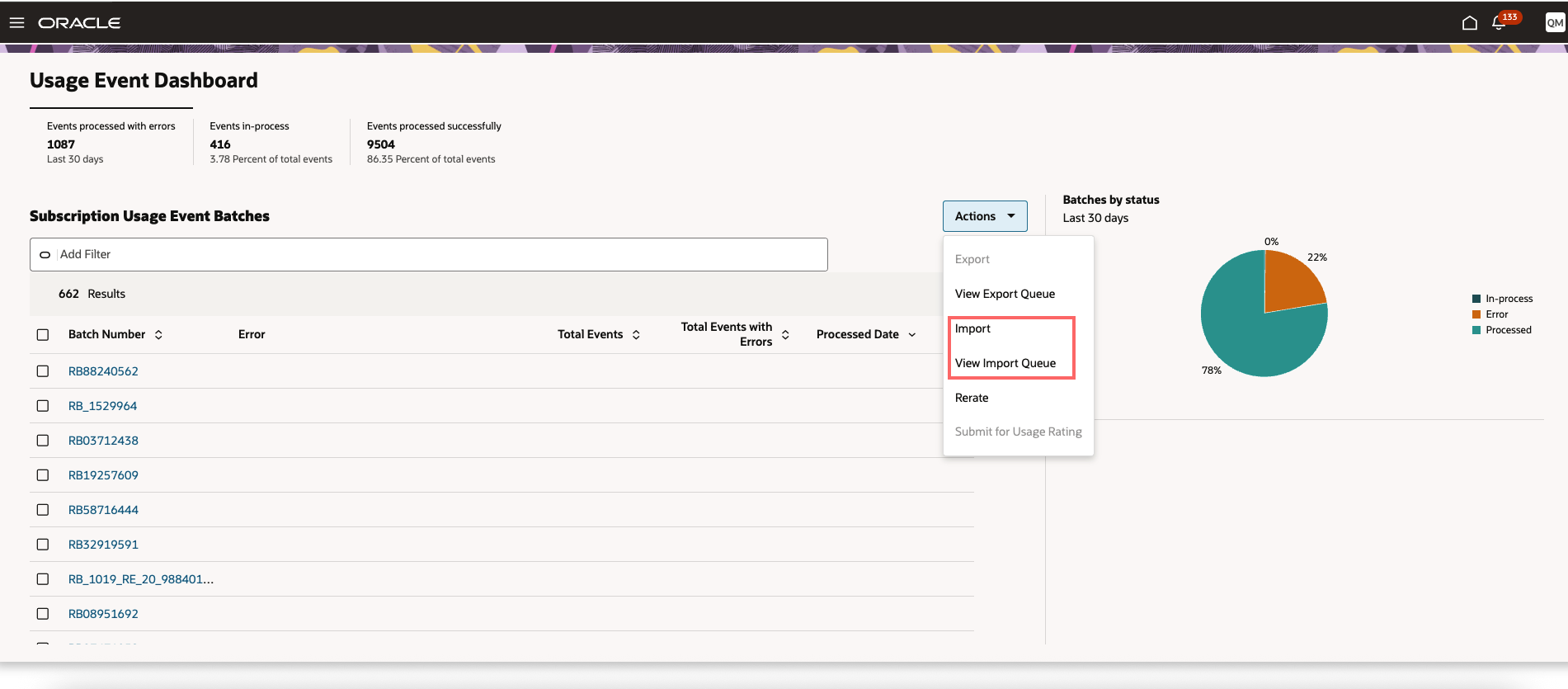
Task: Click the Processed legend color swatch
Action: 1476,330
